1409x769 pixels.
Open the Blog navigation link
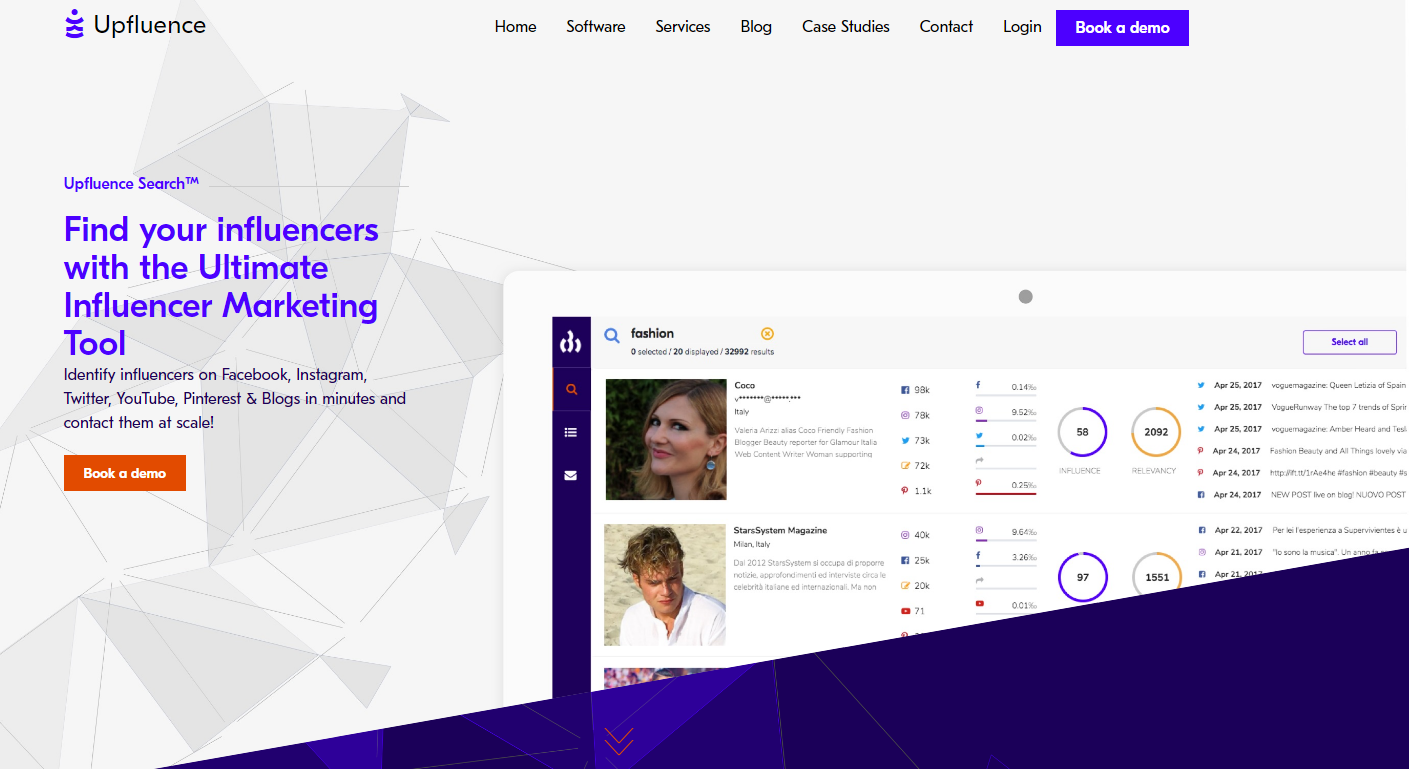[x=756, y=27]
